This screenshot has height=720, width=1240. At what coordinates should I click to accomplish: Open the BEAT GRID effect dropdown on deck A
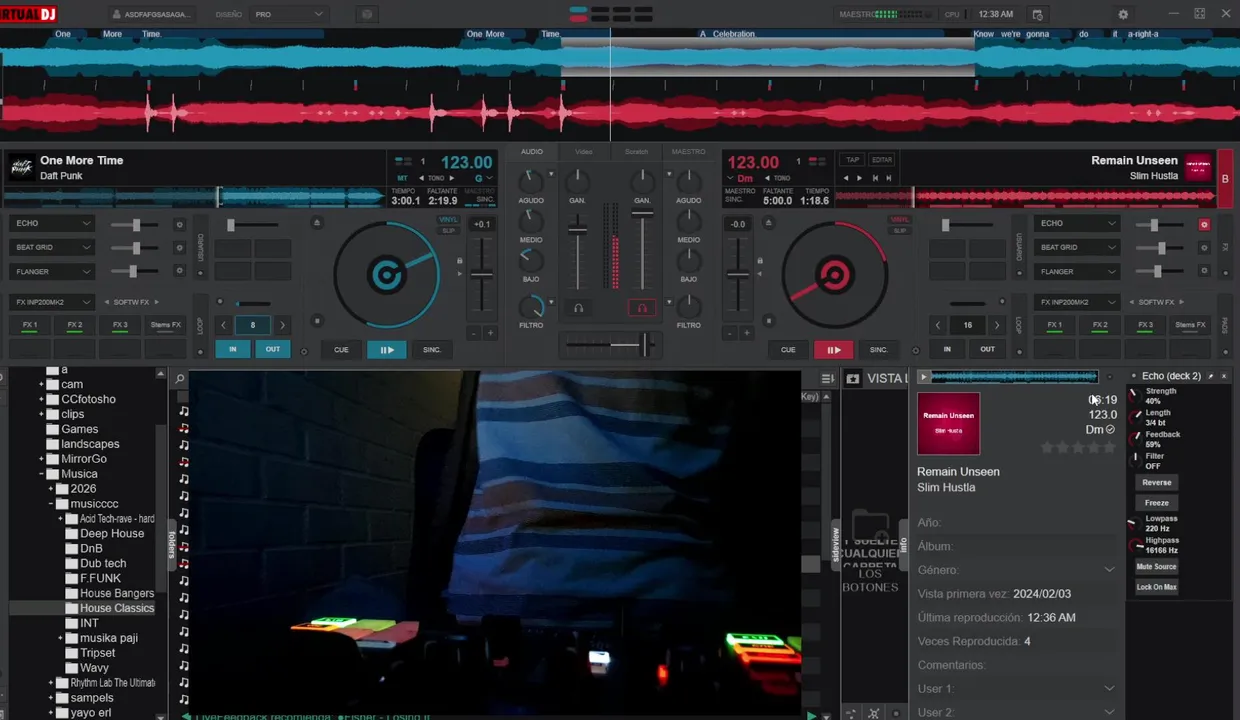click(52, 247)
